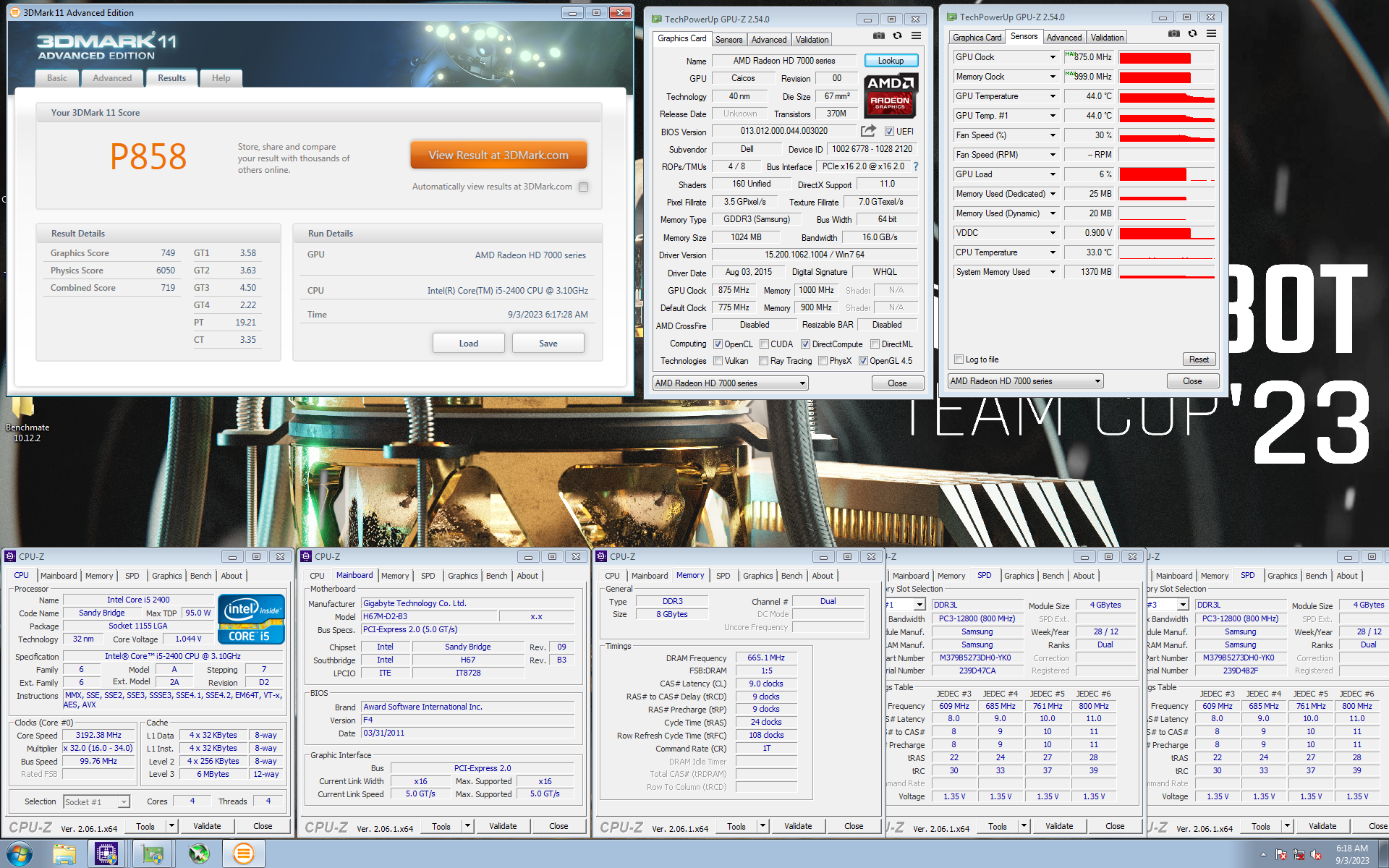This screenshot has height=868, width=1389.
Task: Toggle the Vulkan checkbox
Action: point(718,361)
